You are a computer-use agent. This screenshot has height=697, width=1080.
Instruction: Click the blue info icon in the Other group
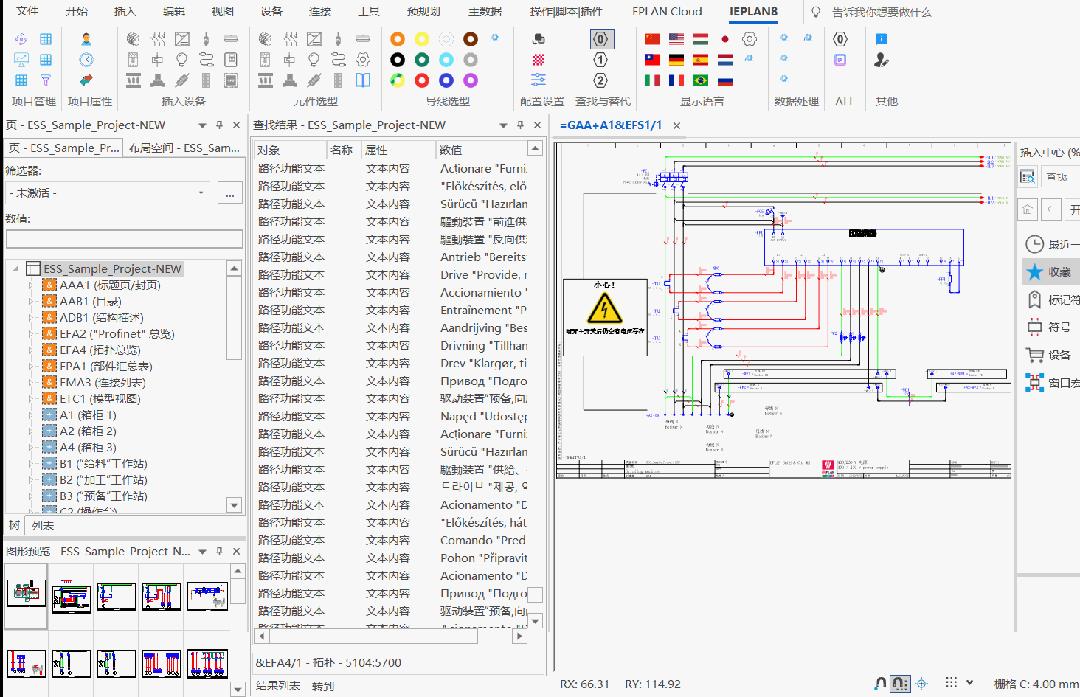point(881,39)
